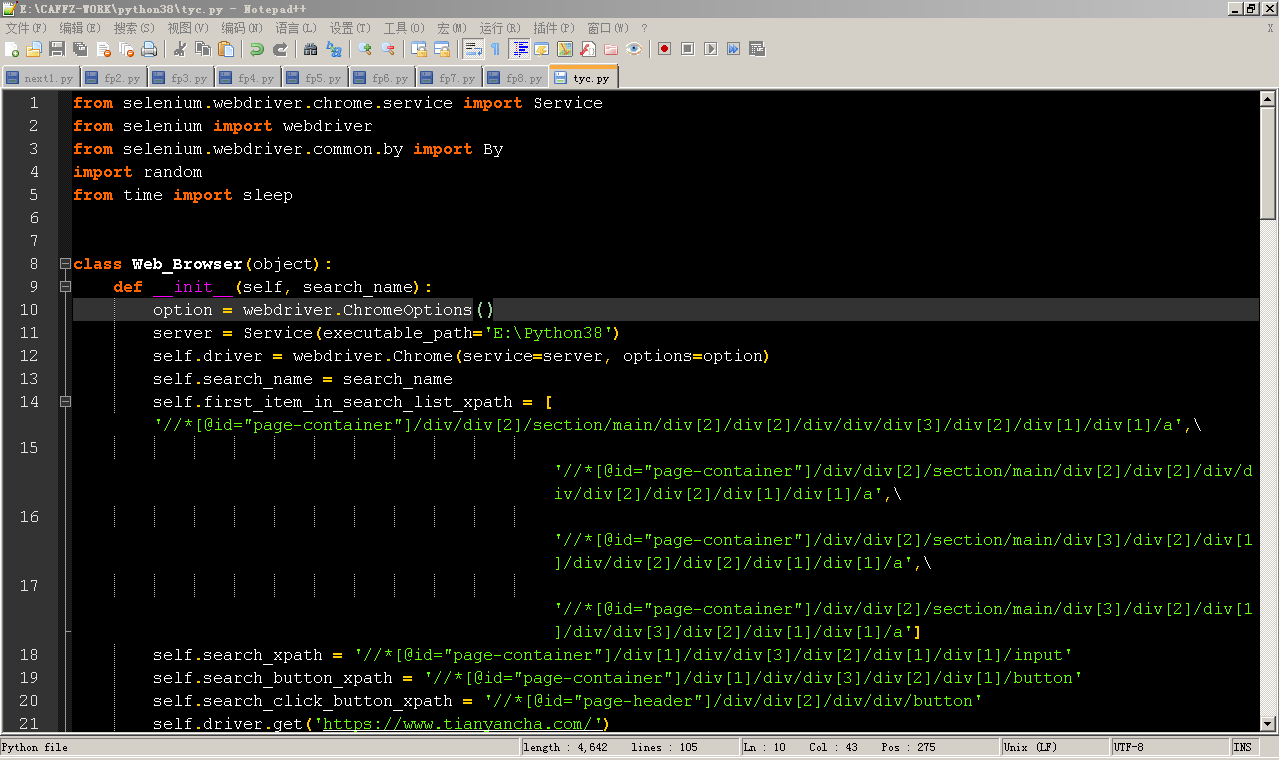Screen dimensions: 1279x760
Task: Toggle the word wrap toolbar button
Action: (x=473, y=49)
